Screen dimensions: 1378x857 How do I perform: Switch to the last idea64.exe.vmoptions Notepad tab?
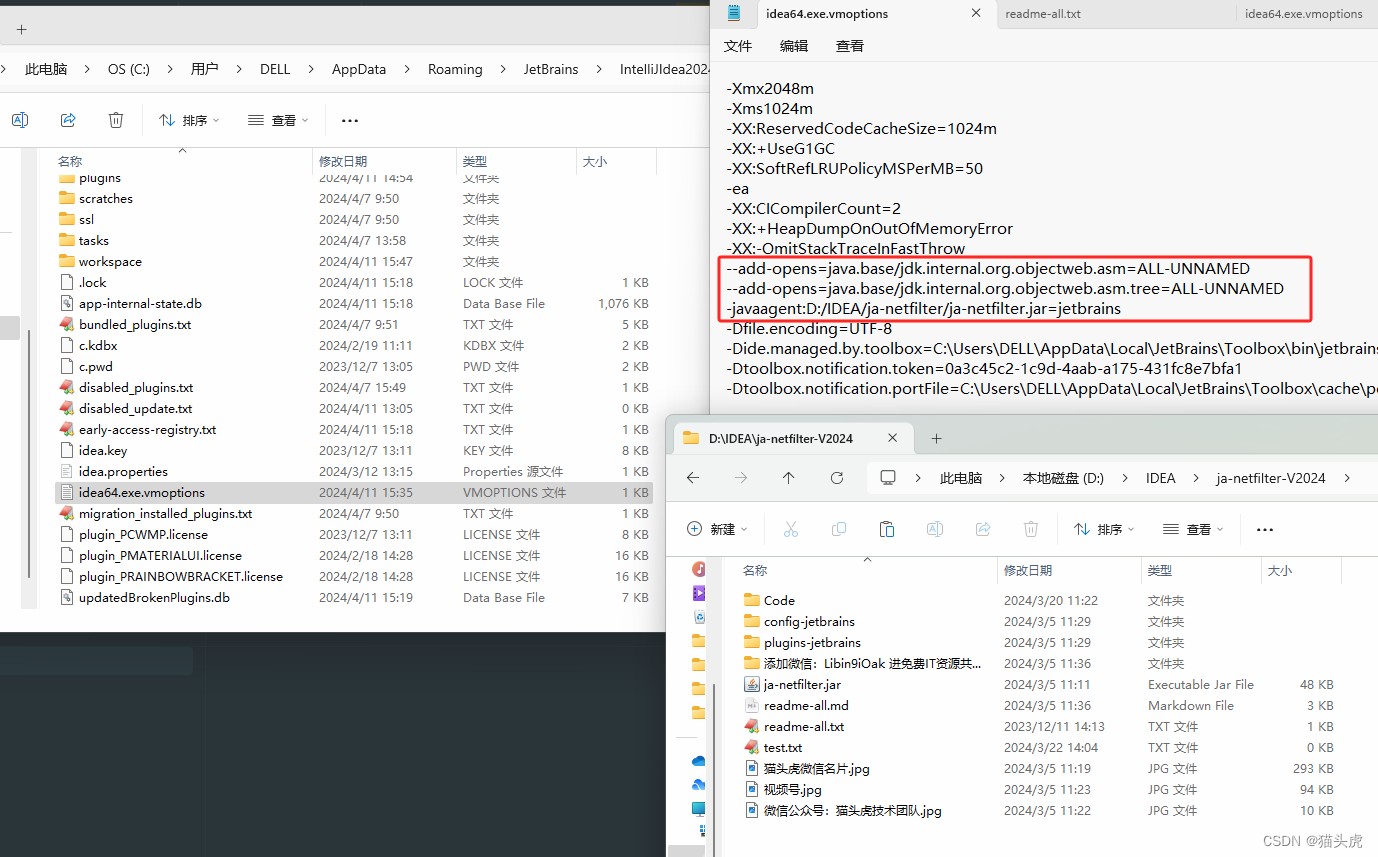1303,14
